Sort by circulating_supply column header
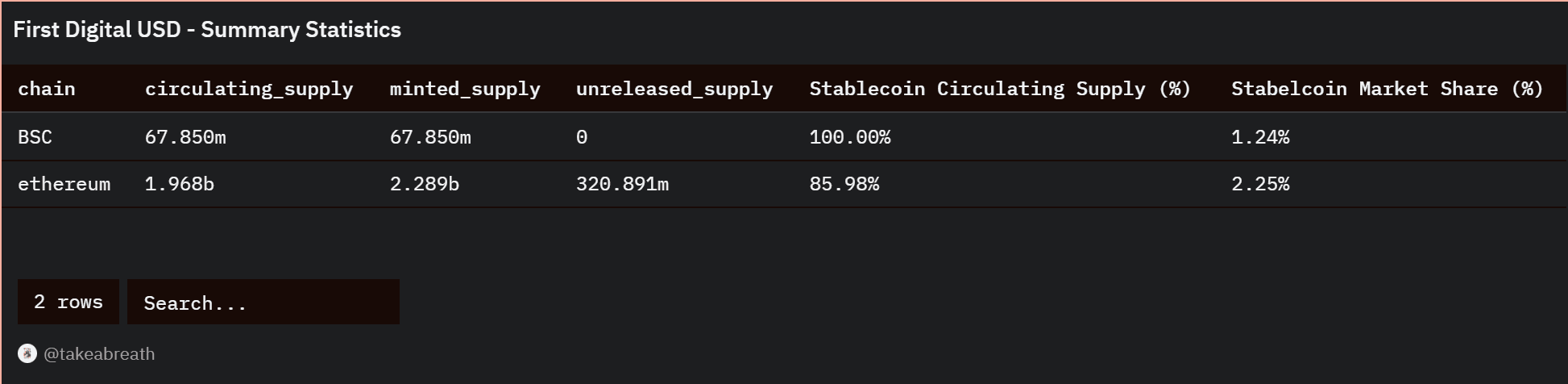 click(249, 89)
